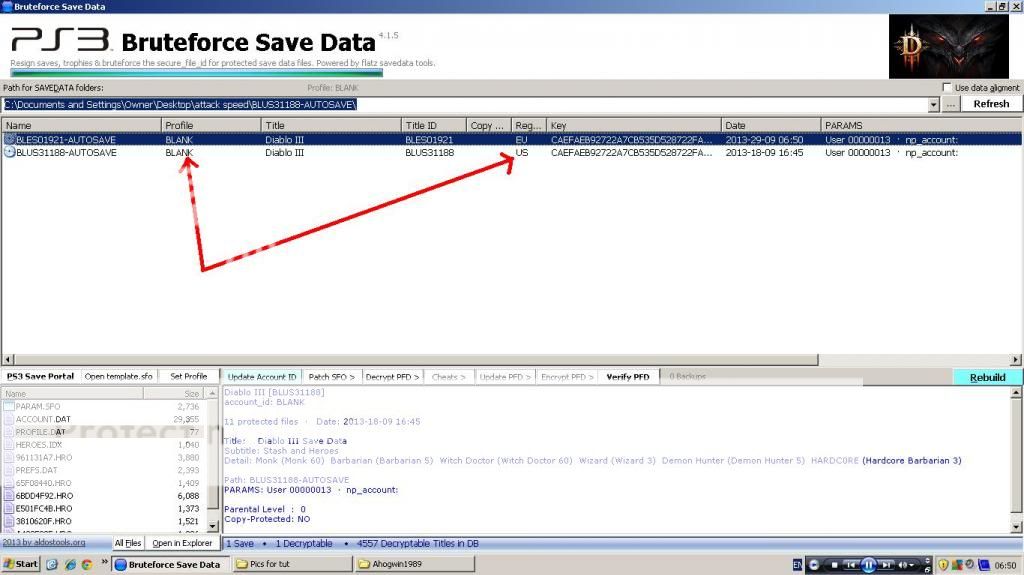Click the disc icon of BLUS31188-AUTOSAVE row
This screenshot has height=575, width=1024.
click(10, 153)
